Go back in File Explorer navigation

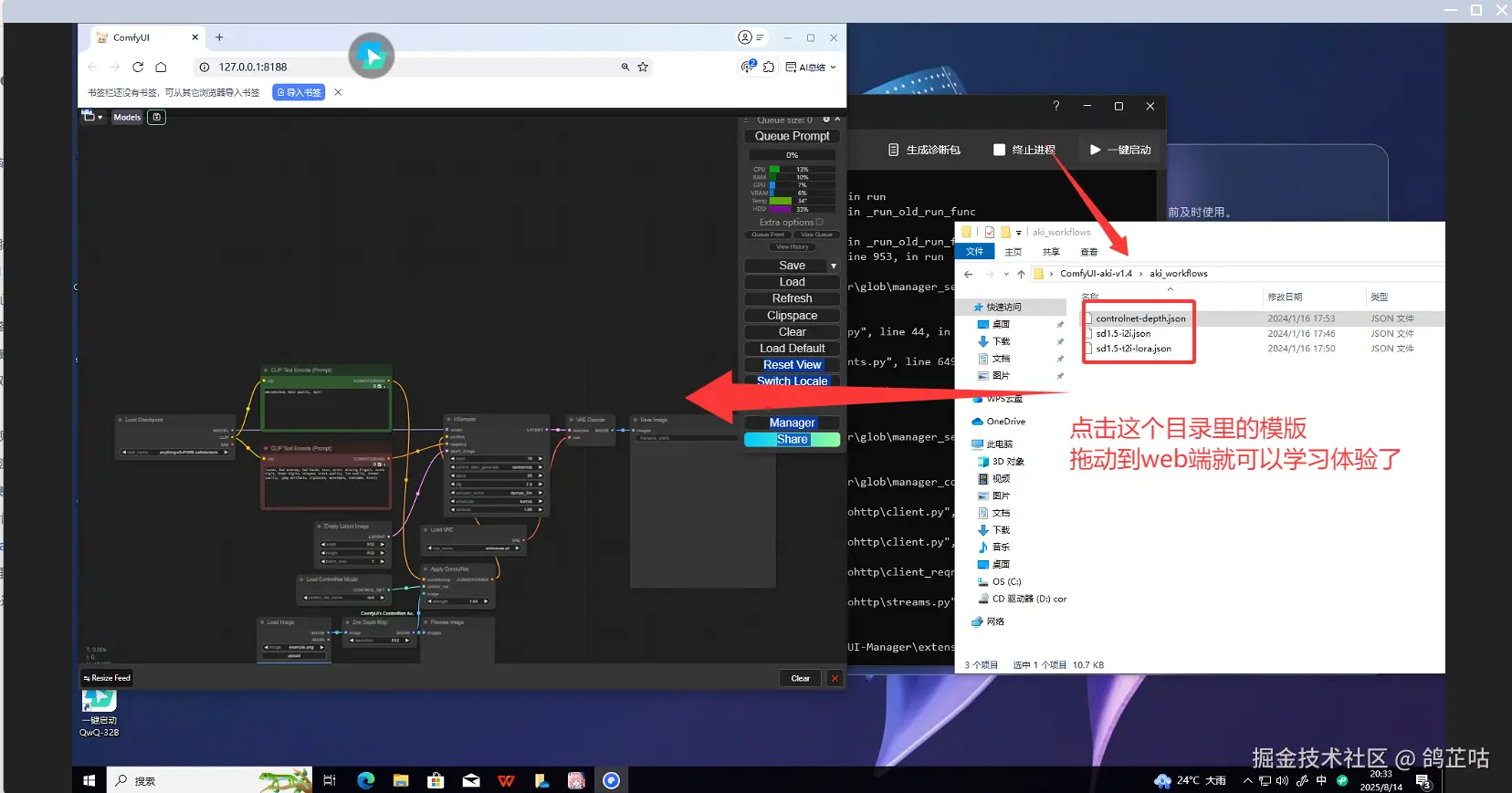(969, 274)
